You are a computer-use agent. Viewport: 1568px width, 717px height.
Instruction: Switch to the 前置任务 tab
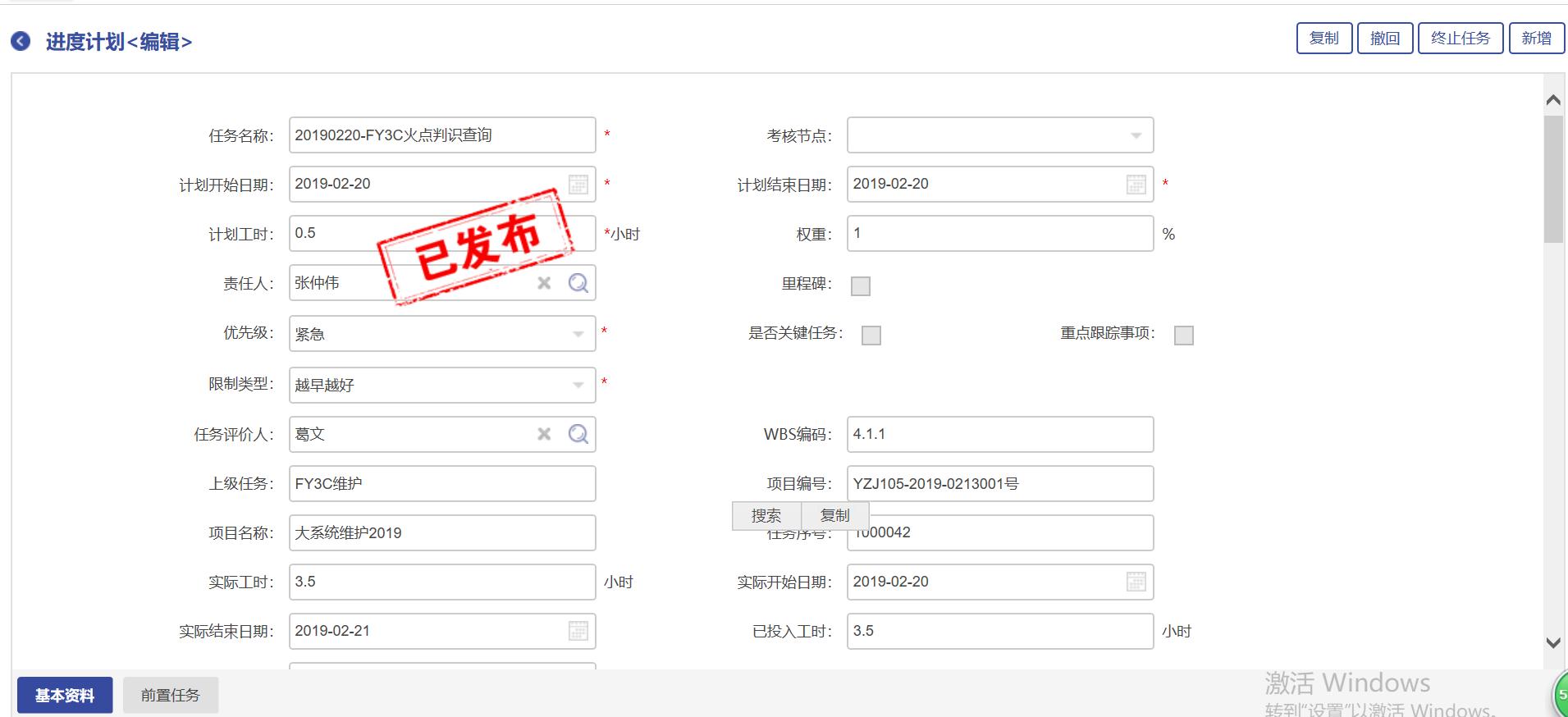(x=171, y=695)
